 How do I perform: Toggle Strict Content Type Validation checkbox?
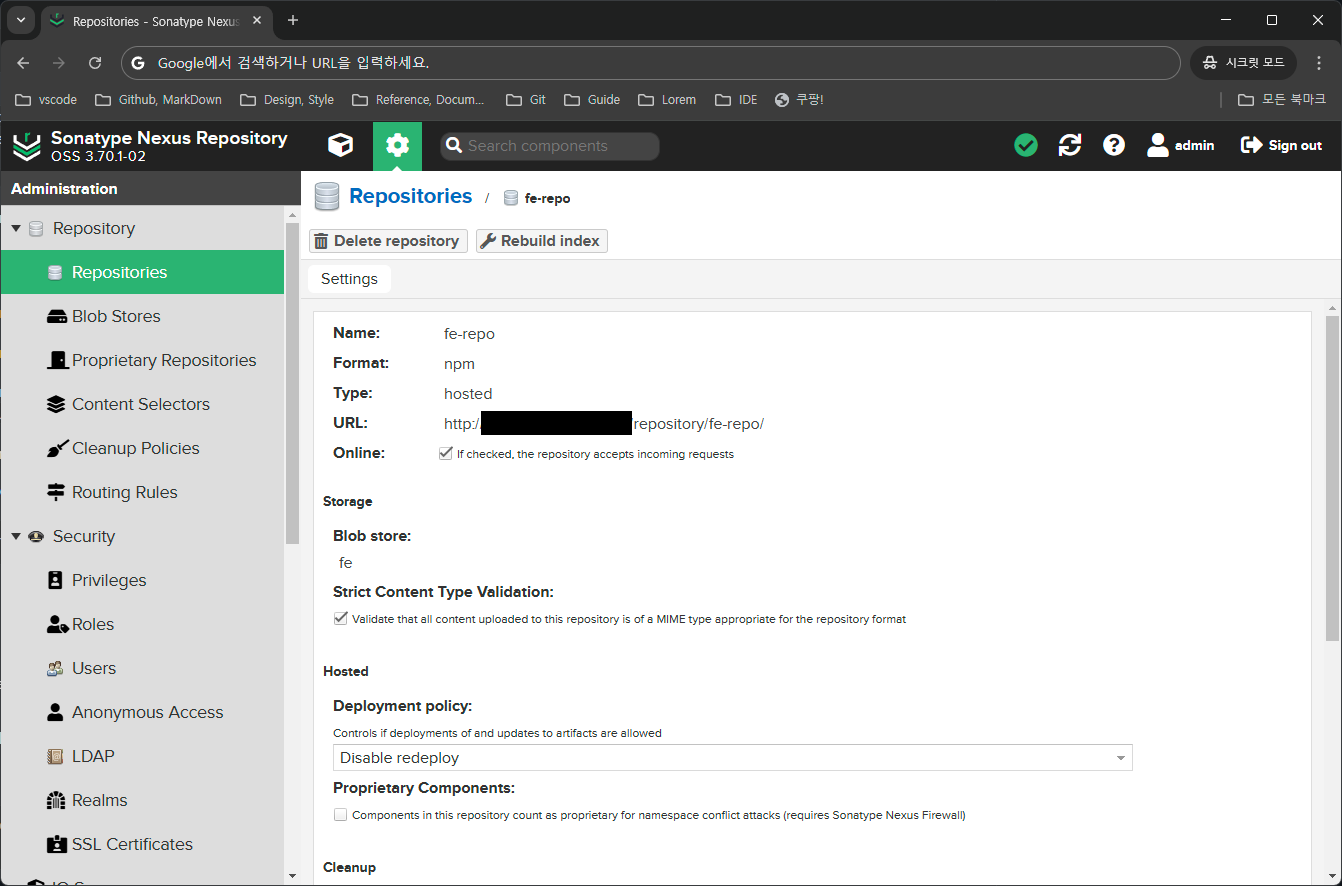[340, 618]
